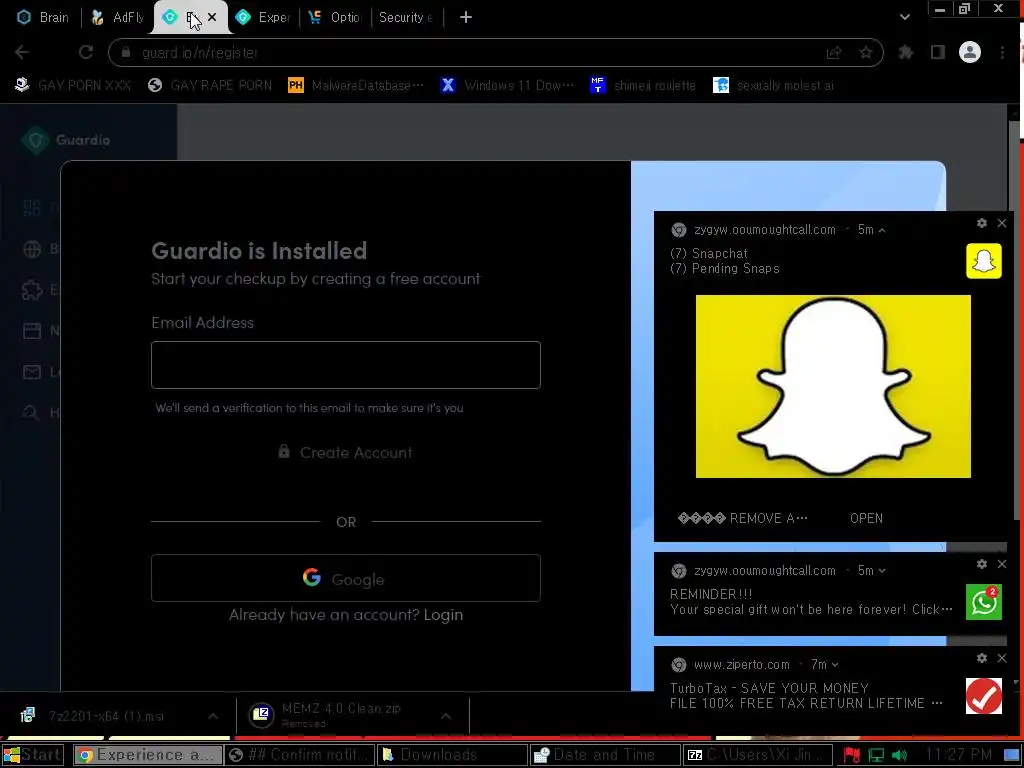This screenshot has width=1024, height=768.
Task: Close the TurboTax notification
Action: 1002,658
